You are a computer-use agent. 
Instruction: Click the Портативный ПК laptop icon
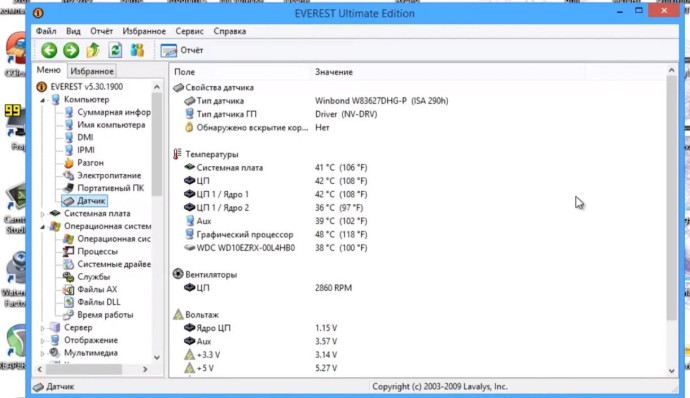[x=69, y=188]
